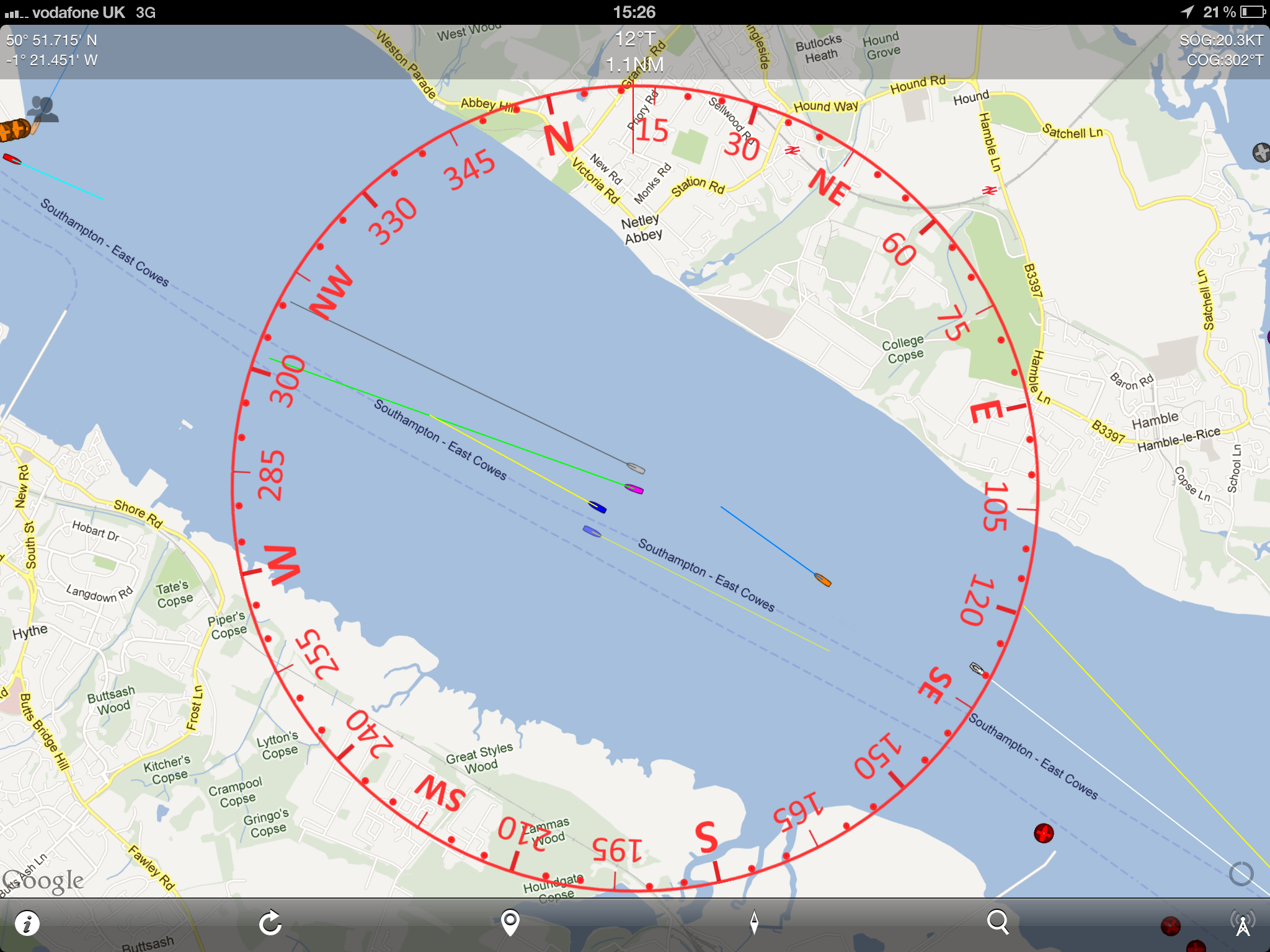Viewport: 1270px width, 952px height.
Task: Tap the 12°T bearing readout
Action: [x=635, y=39]
